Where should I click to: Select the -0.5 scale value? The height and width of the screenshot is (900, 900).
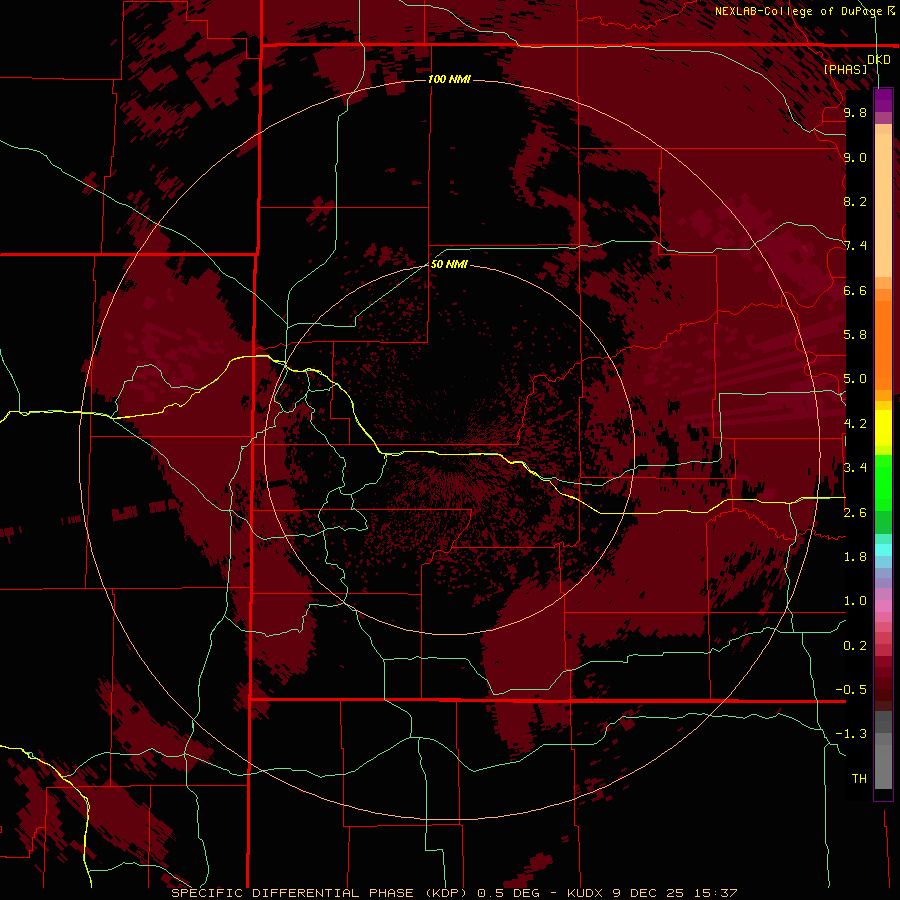[851, 690]
